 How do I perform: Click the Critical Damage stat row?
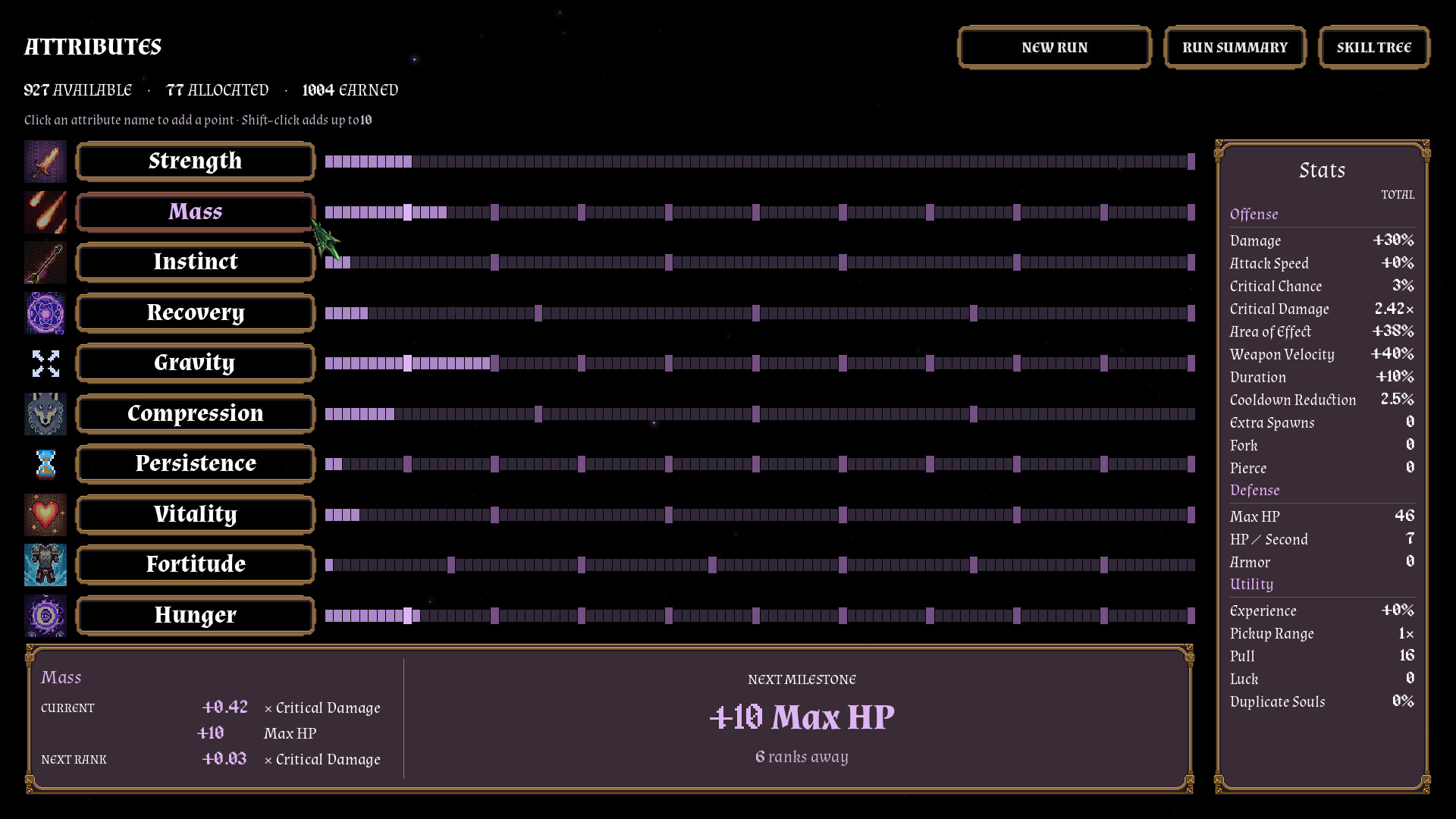(1322, 309)
